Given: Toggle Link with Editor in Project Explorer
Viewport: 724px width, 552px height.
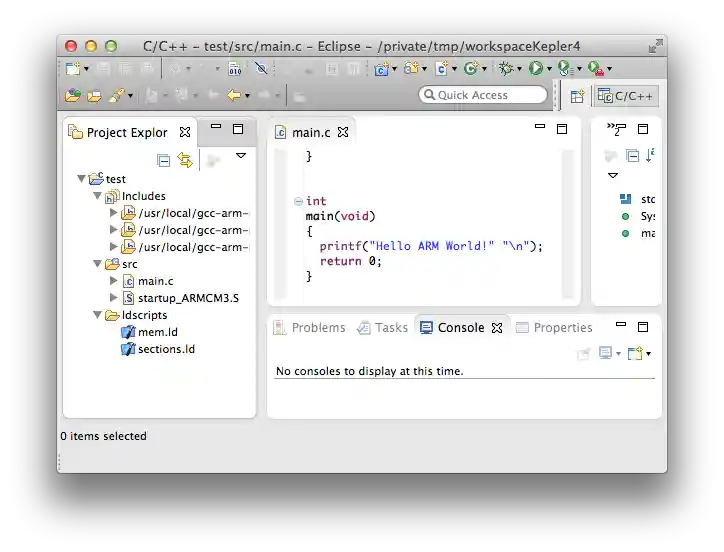Looking at the screenshot, I should tap(185, 160).
